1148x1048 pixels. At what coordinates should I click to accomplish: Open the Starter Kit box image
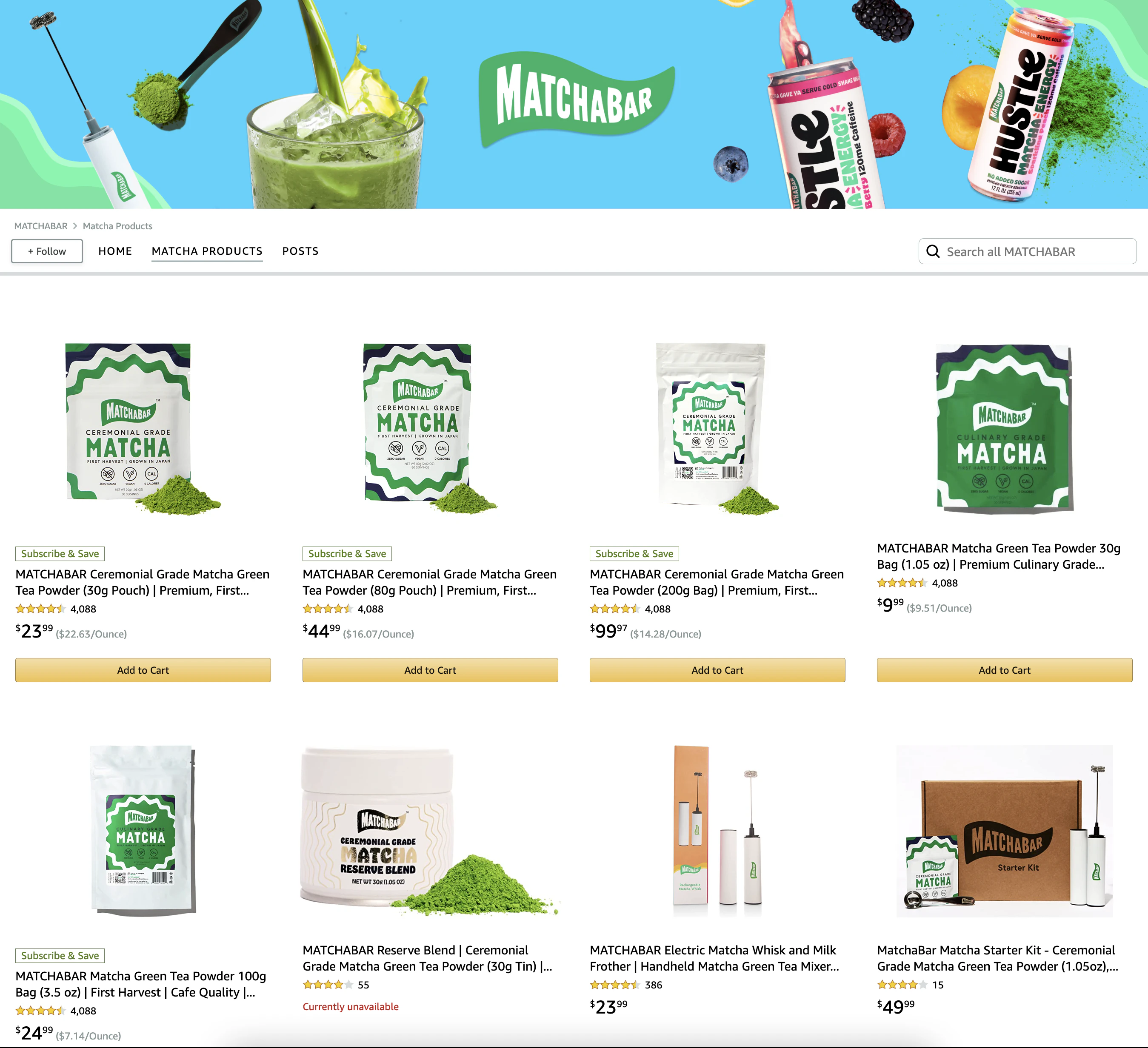[1005, 831]
